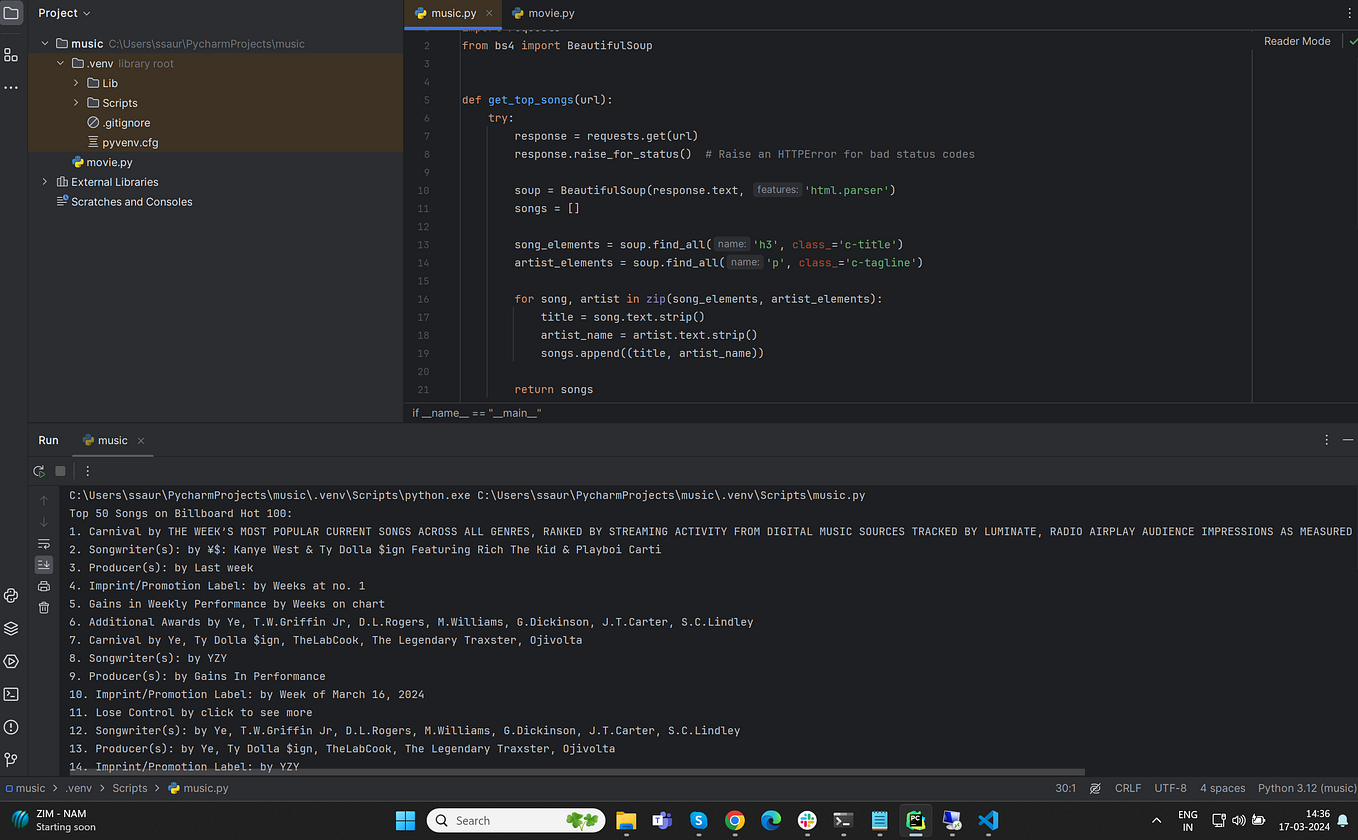Clear all output with trash icon
The height and width of the screenshot is (840, 1358).
42,607
